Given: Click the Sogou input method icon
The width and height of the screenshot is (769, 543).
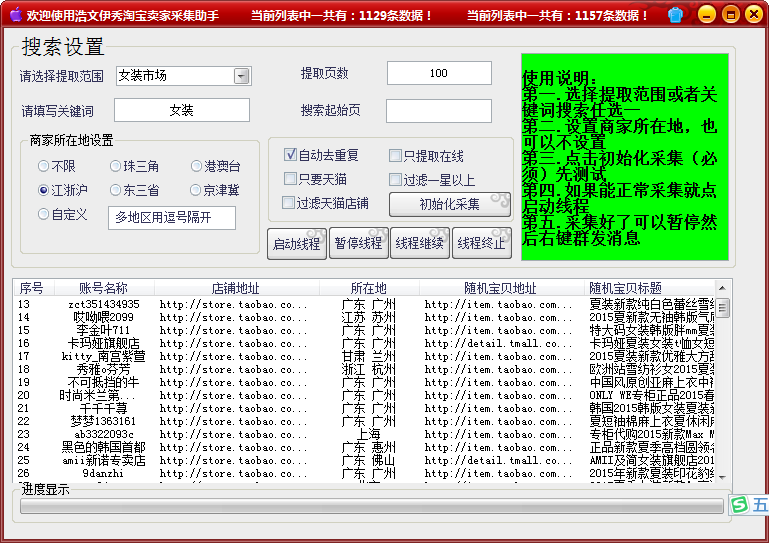Looking at the screenshot, I should click(739, 504).
